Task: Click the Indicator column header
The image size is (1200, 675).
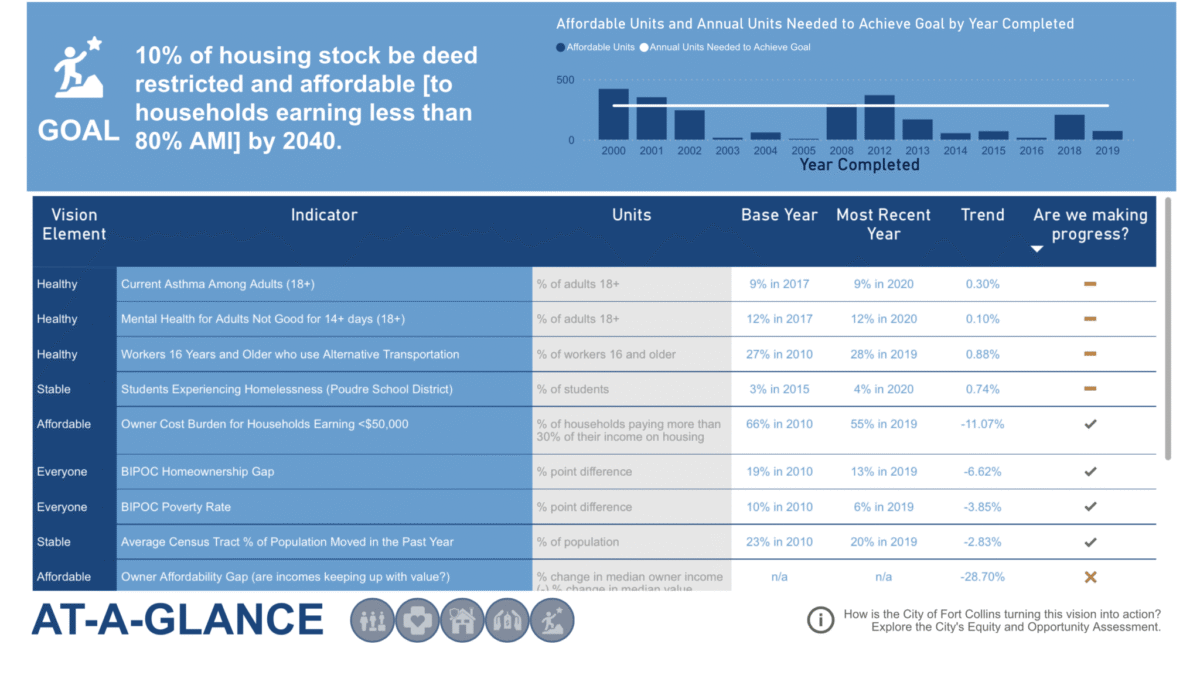Action: [x=324, y=215]
